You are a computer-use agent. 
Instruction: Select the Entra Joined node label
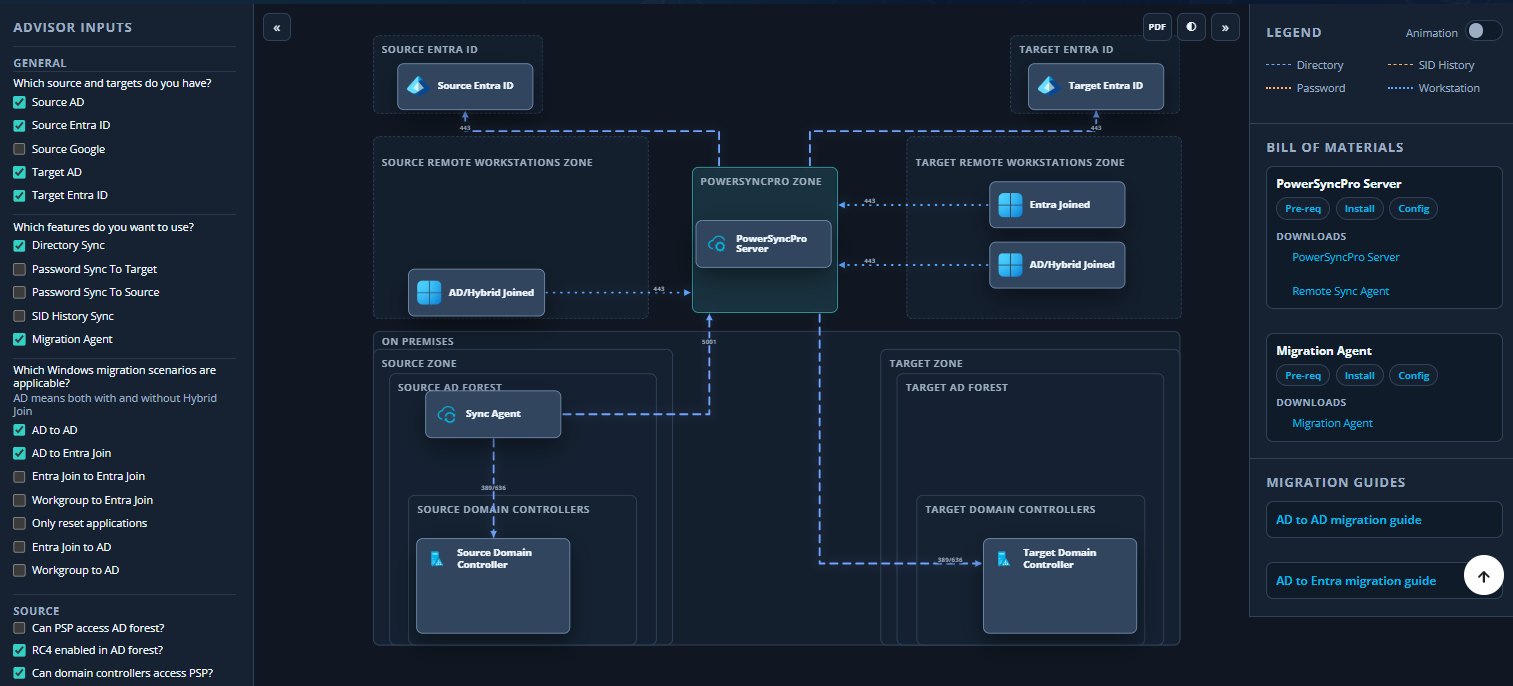click(1059, 204)
